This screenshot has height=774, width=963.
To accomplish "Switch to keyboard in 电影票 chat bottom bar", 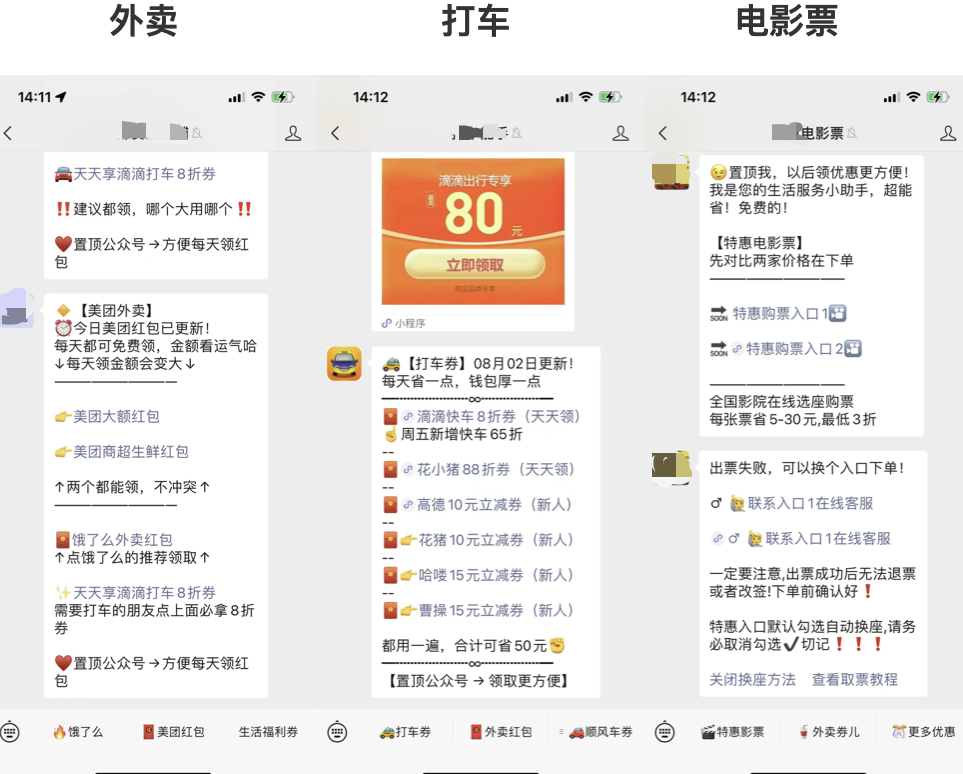I will 665,732.
